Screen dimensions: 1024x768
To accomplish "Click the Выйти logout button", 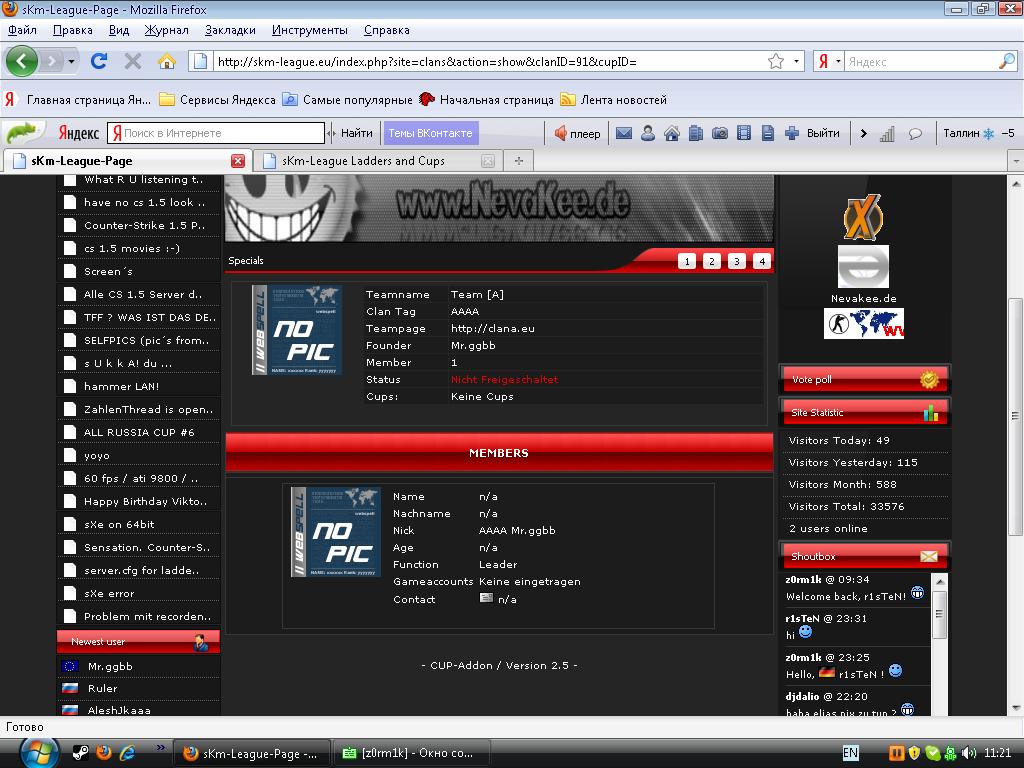I will click(823, 133).
